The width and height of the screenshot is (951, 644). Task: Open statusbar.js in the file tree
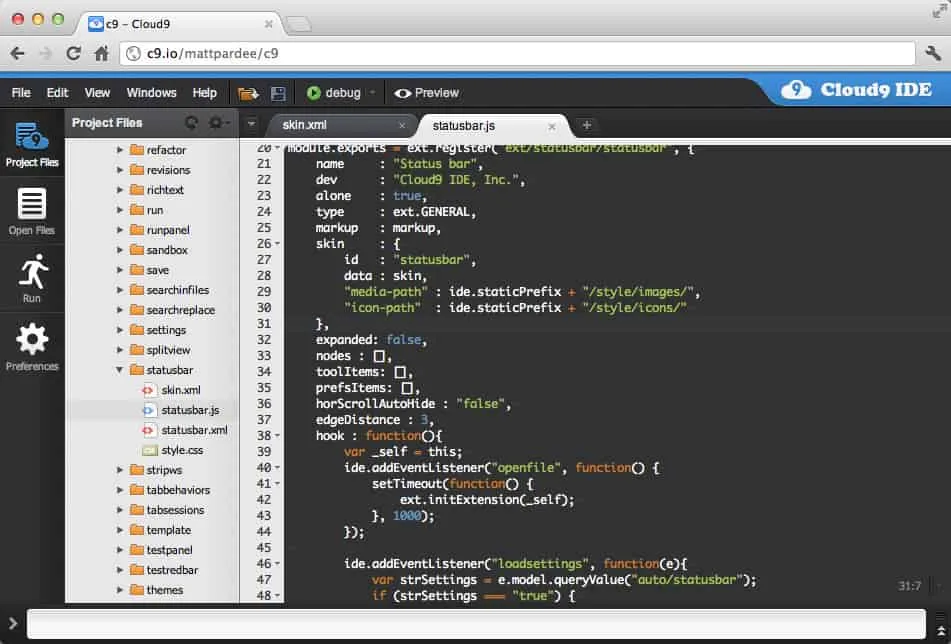click(180, 410)
